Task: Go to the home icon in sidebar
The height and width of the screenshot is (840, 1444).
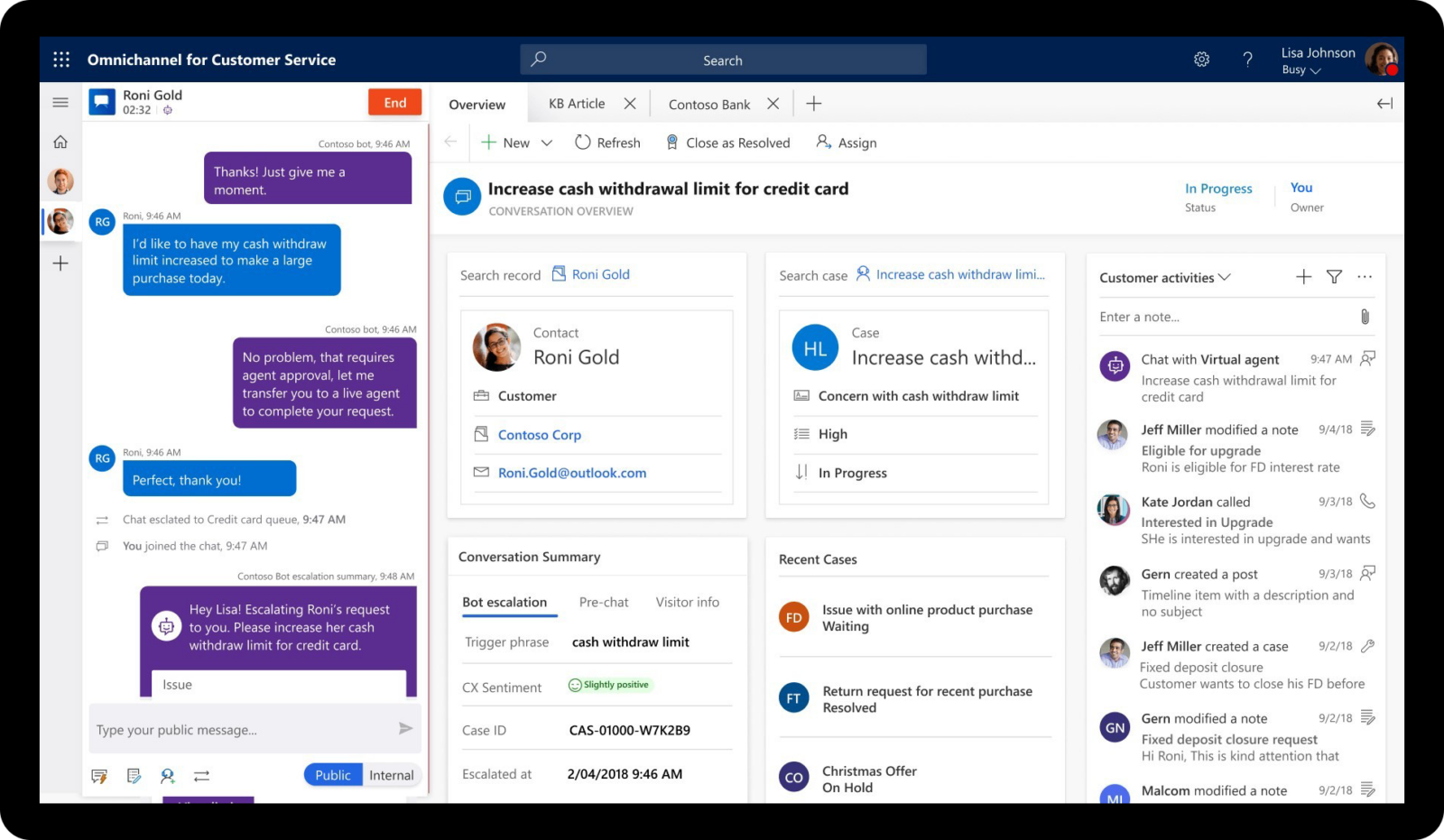Action: click(60, 142)
